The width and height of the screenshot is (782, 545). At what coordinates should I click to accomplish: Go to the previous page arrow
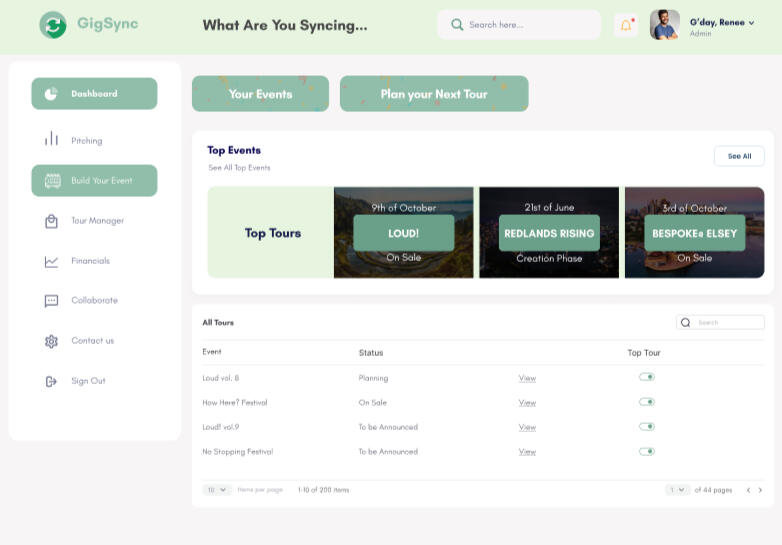pos(748,490)
